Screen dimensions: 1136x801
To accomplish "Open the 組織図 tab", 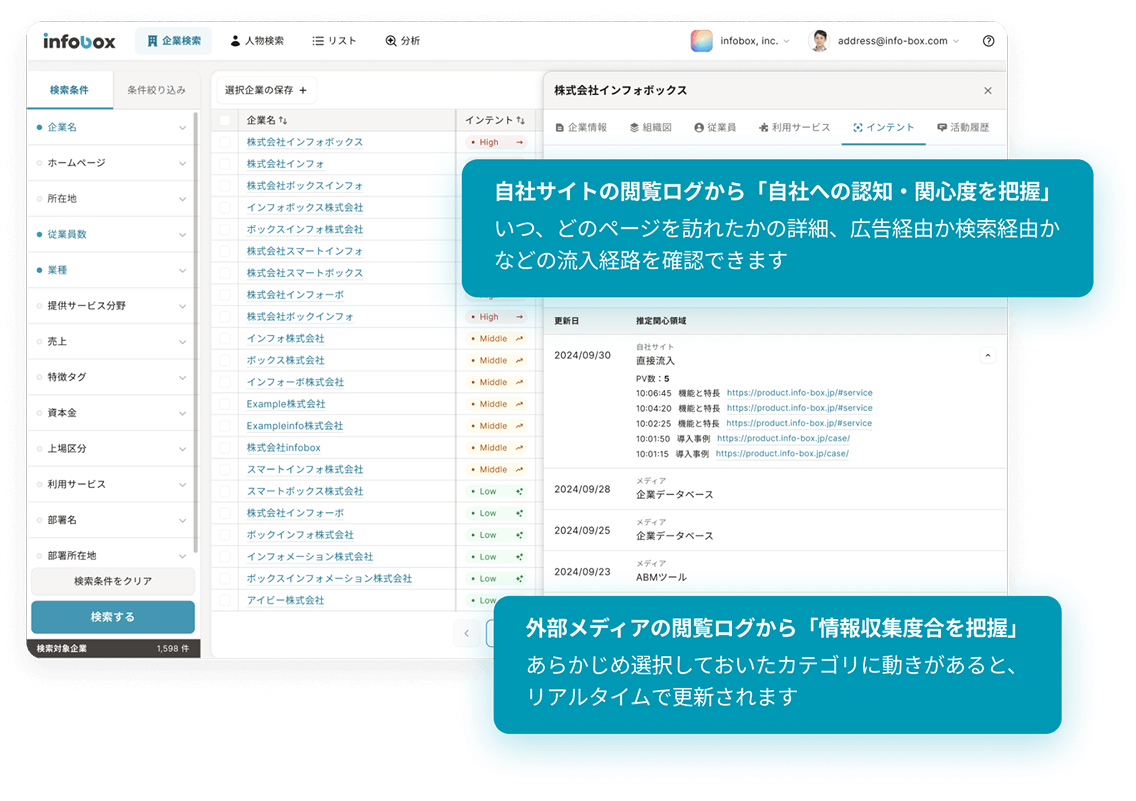I will (650, 128).
